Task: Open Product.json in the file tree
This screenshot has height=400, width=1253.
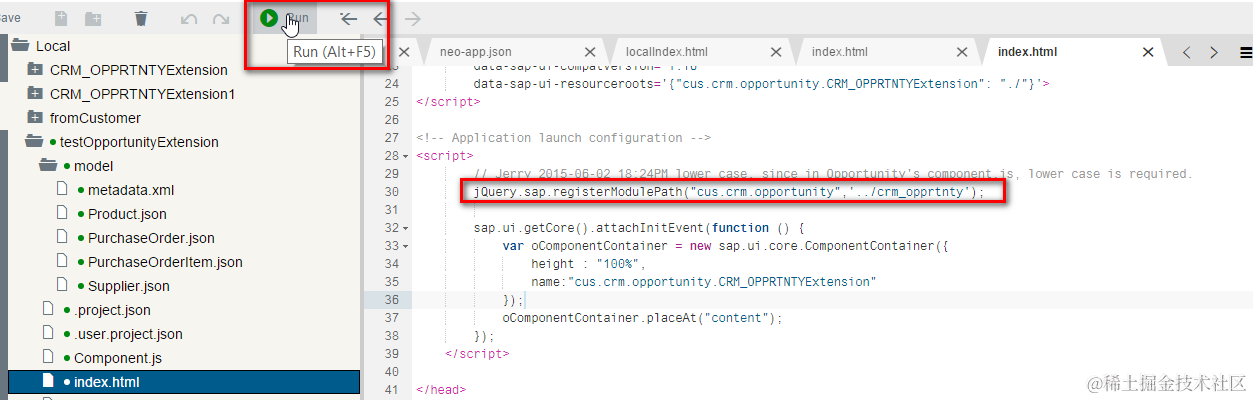Action: click(x=127, y=214)
